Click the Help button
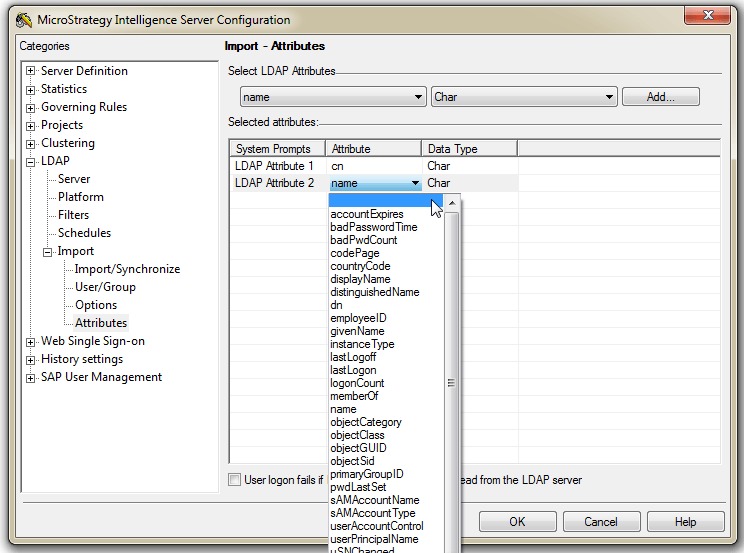Viewport: 744px width, 553px height. click(686, 522)
